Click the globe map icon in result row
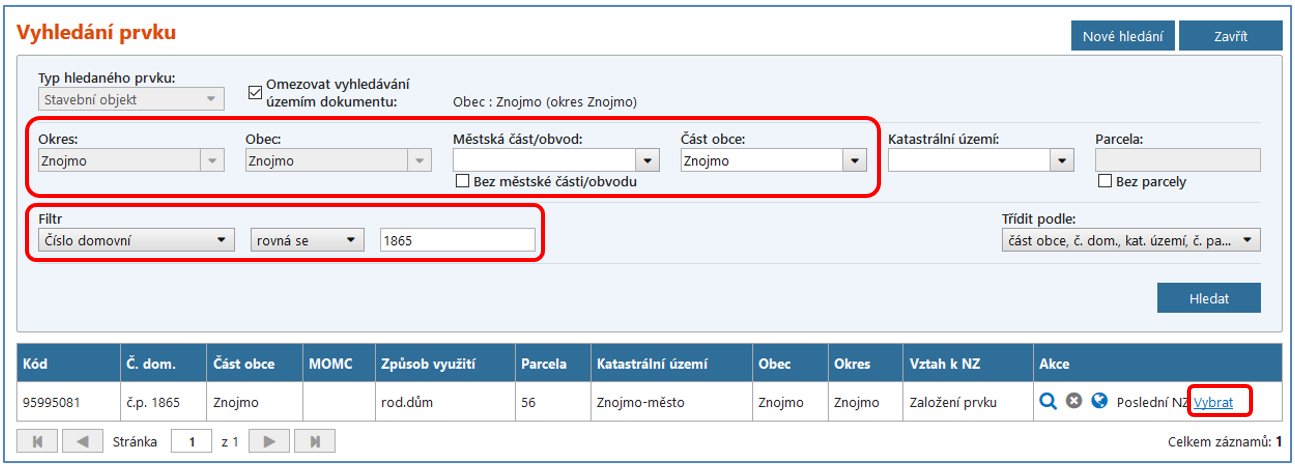 pyautogui.click(x=1100, y=401)
